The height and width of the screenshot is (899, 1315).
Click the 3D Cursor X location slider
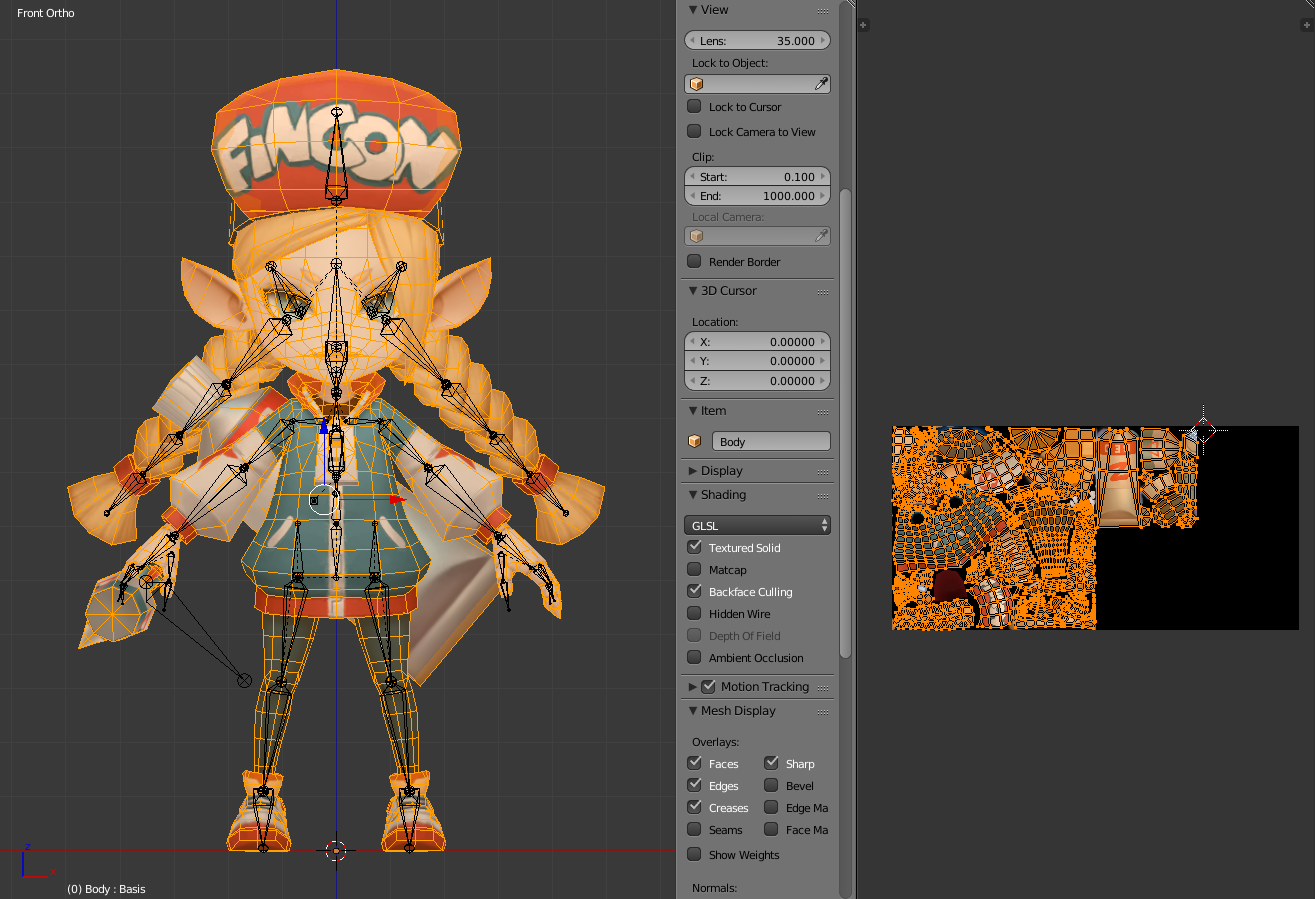[x=757, y=341]
